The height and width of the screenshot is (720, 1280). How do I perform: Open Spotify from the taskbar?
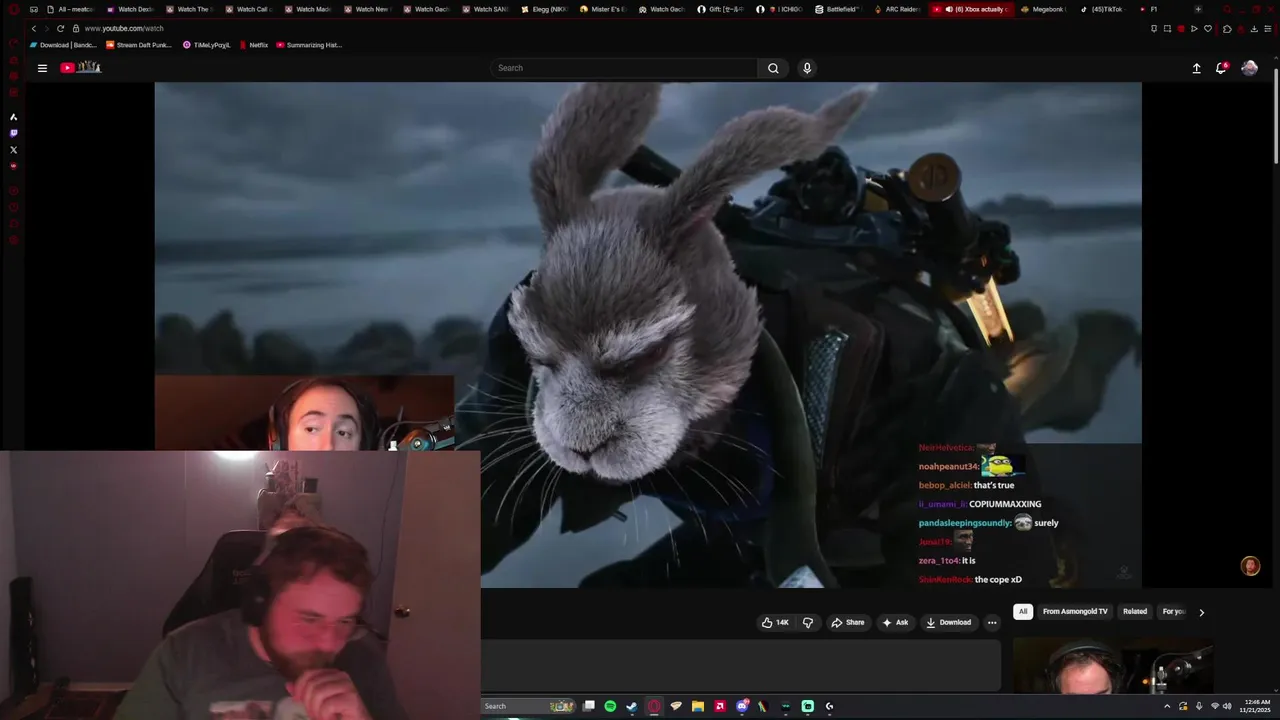(610, 706)
